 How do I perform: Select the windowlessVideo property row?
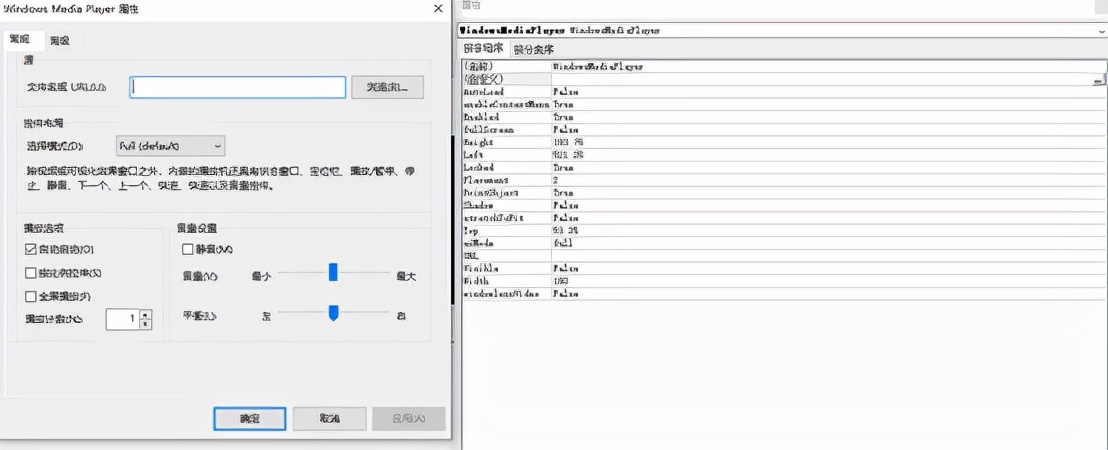pos(783,293)
